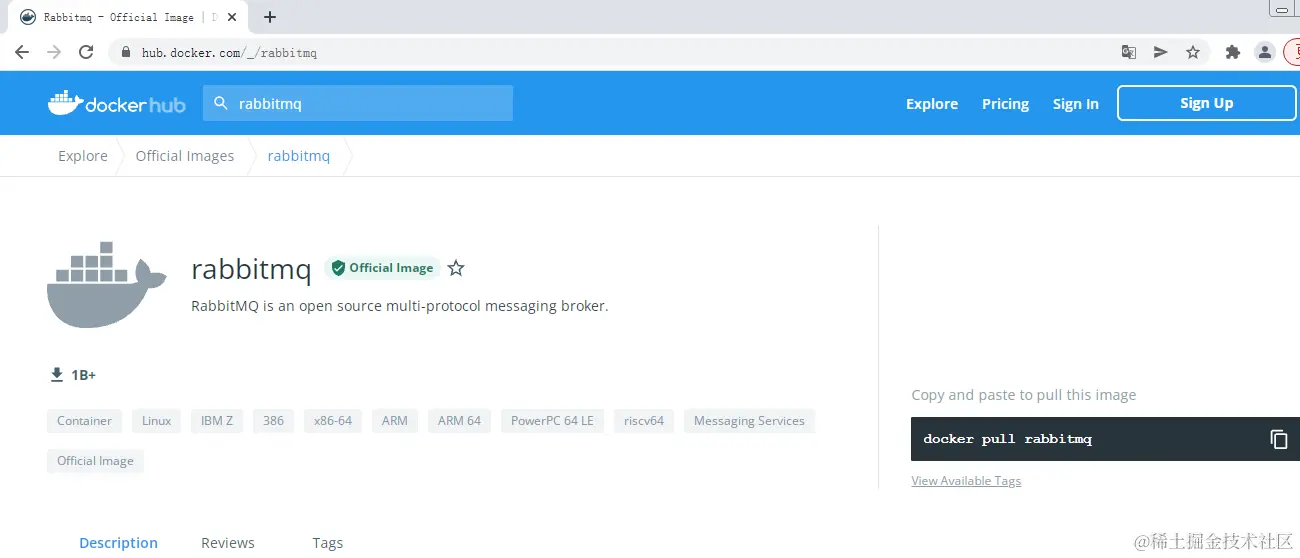Viewport: 1300px width, 558px height.
Task: Click the browser address bar URL
Action: [229, 52]
